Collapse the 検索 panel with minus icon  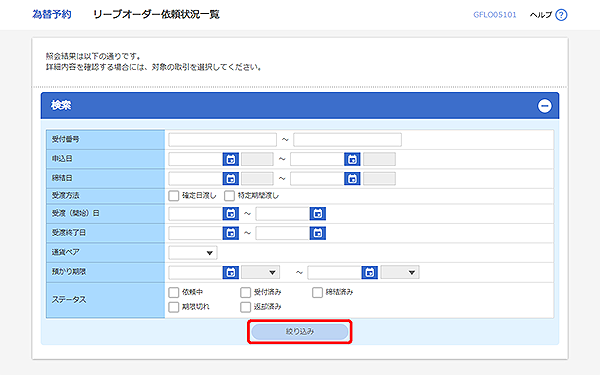click(545, 106)
